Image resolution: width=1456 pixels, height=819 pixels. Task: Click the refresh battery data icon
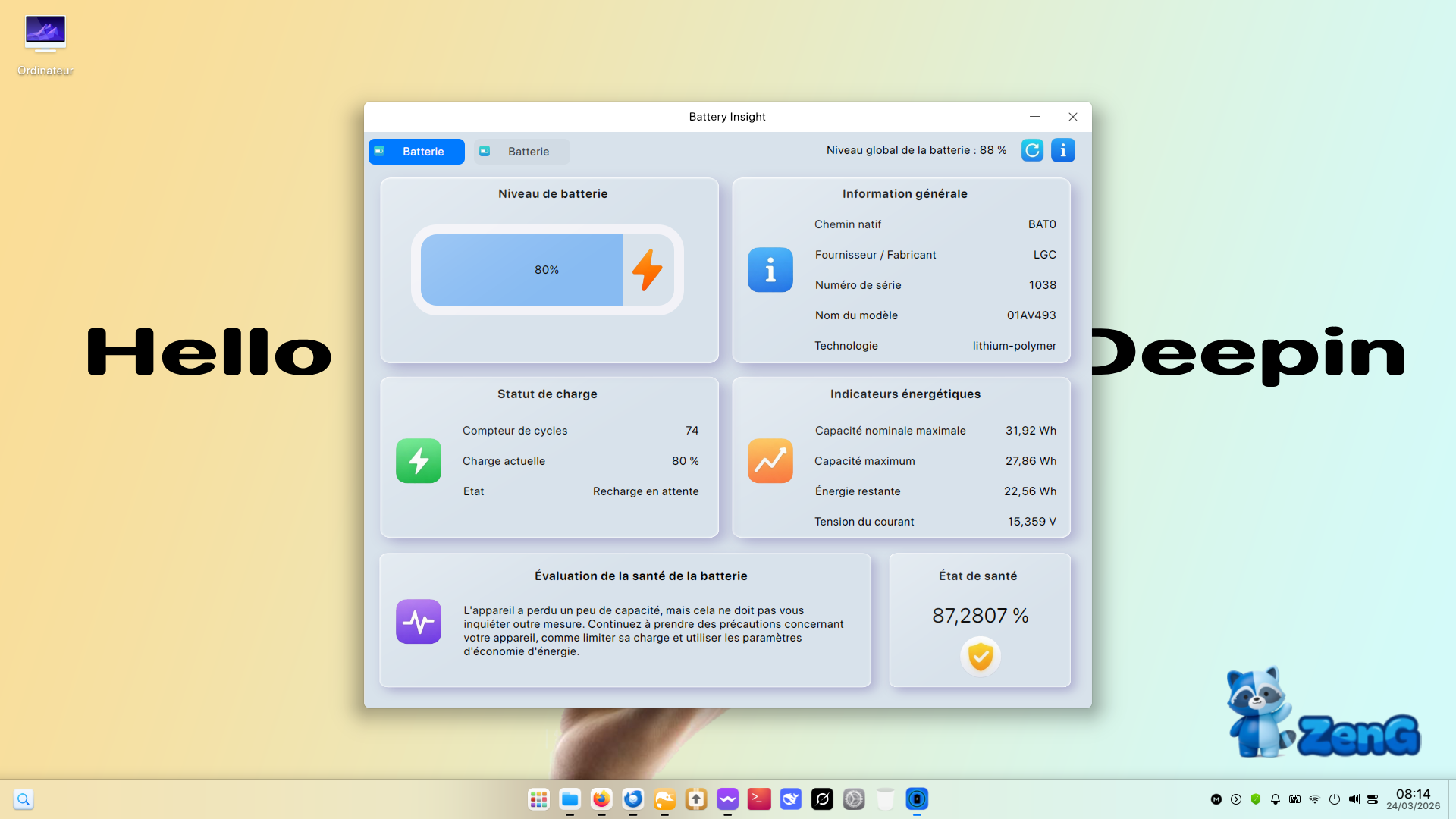[x=1032, y=150]
